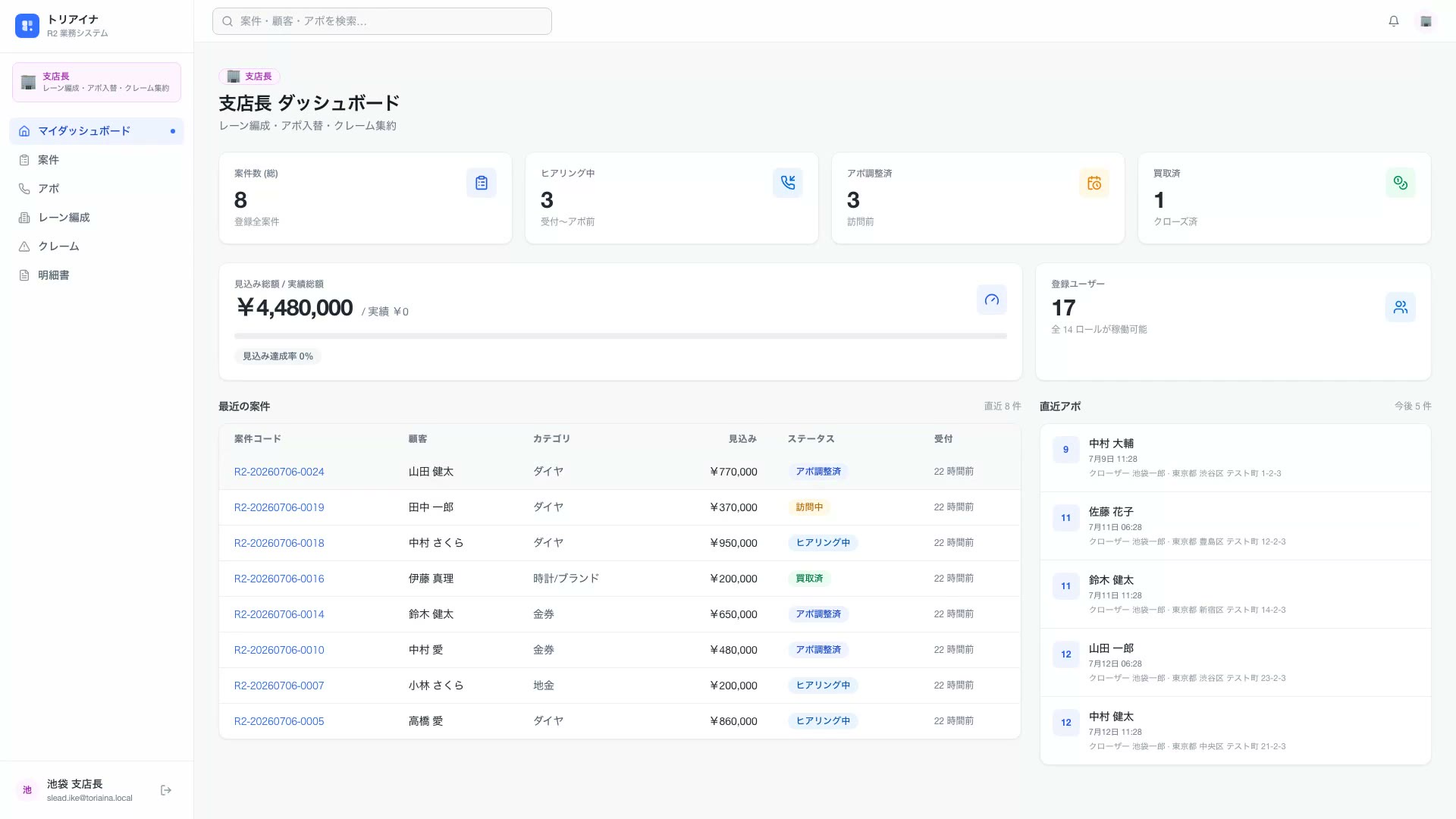Open 鈴木 健太 appointment on 7月11日
1456x819 pixels.
click(1235, 594)
